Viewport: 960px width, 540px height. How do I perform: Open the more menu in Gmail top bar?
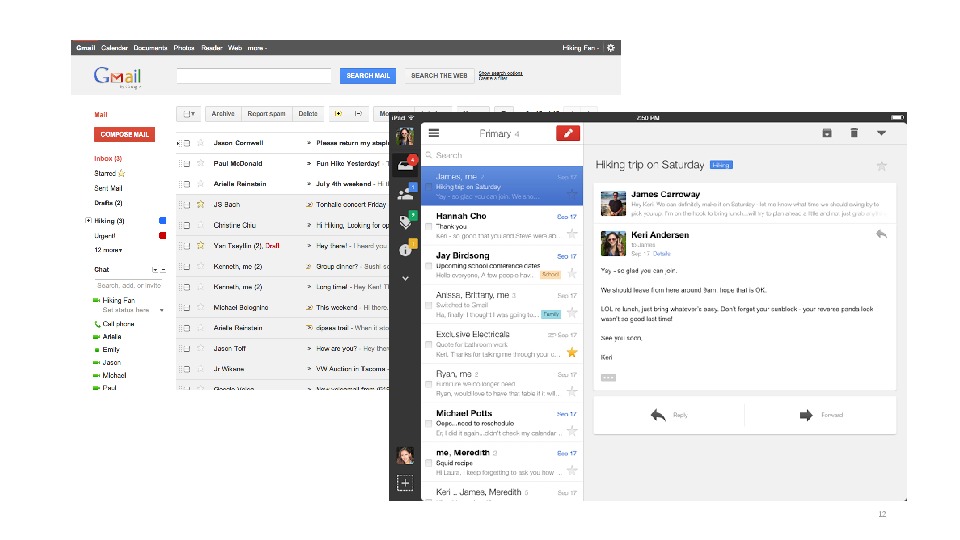point(257,48)
